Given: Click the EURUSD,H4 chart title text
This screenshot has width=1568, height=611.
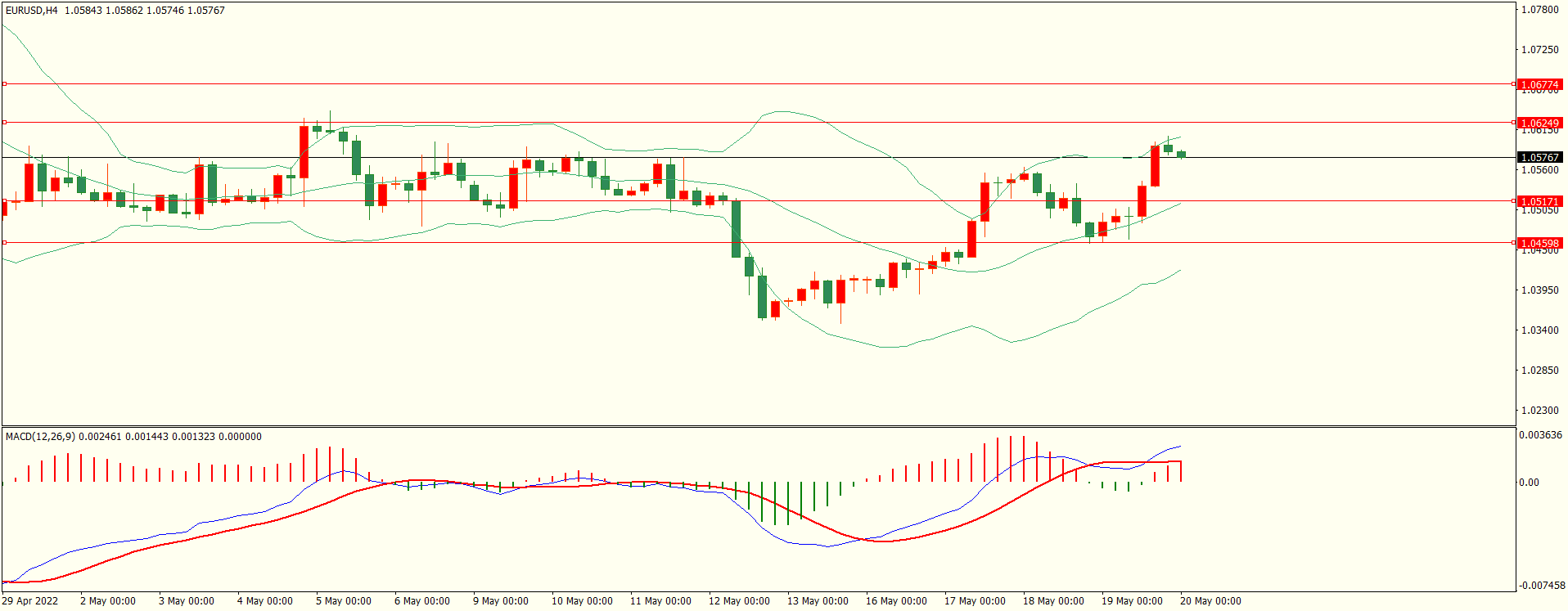Looking at the screenshot, I should tap(32, 11).
